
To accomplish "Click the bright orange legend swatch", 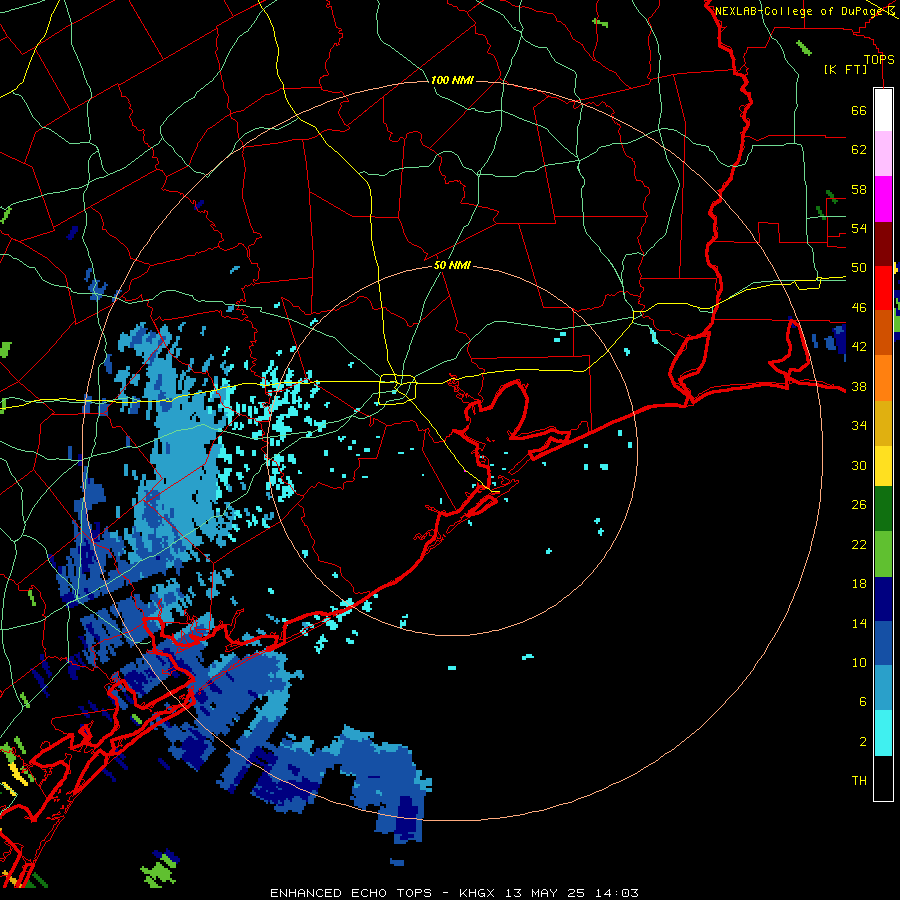I will 883,378.
